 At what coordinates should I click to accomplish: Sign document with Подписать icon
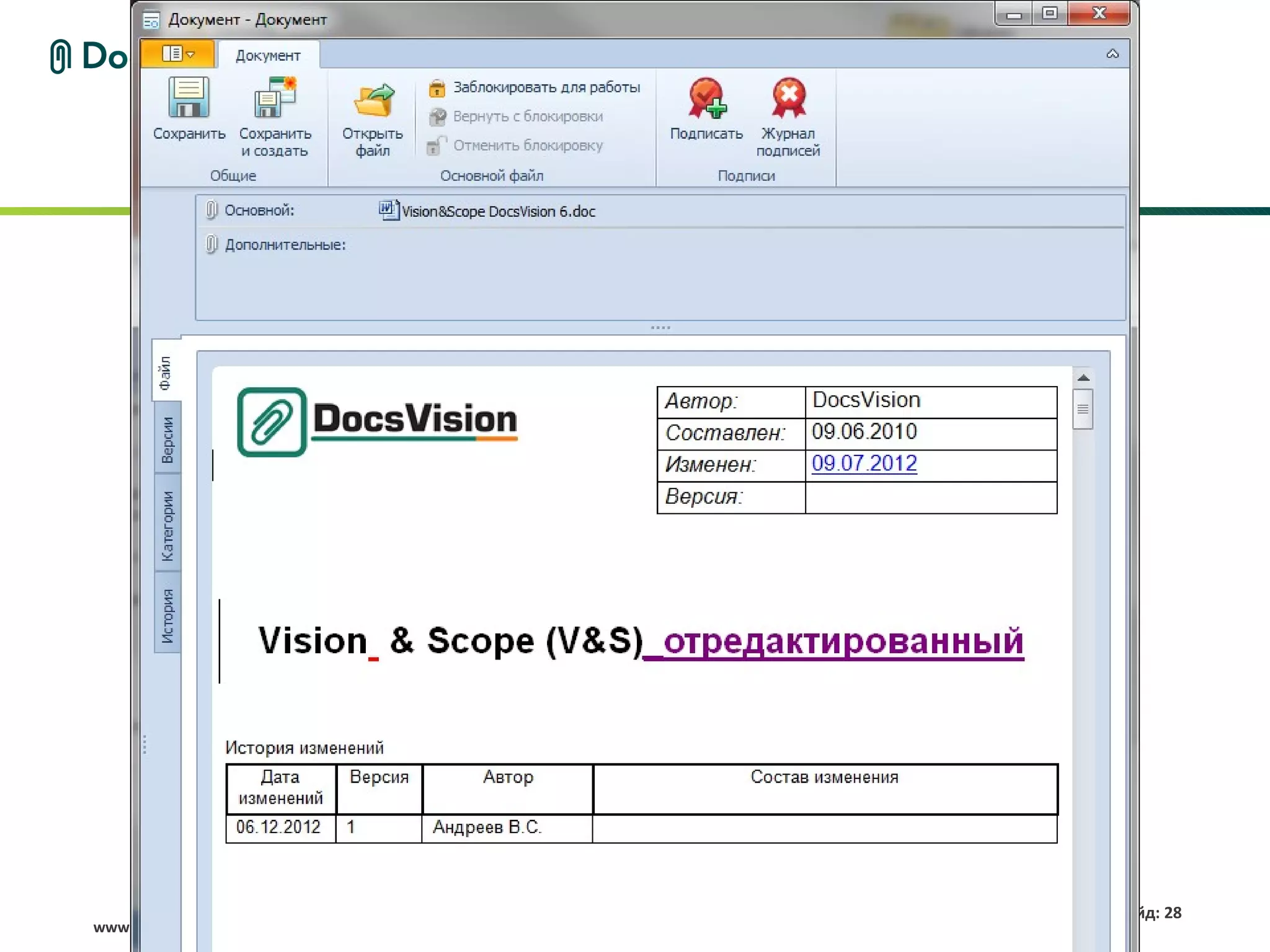pos(706,98)
